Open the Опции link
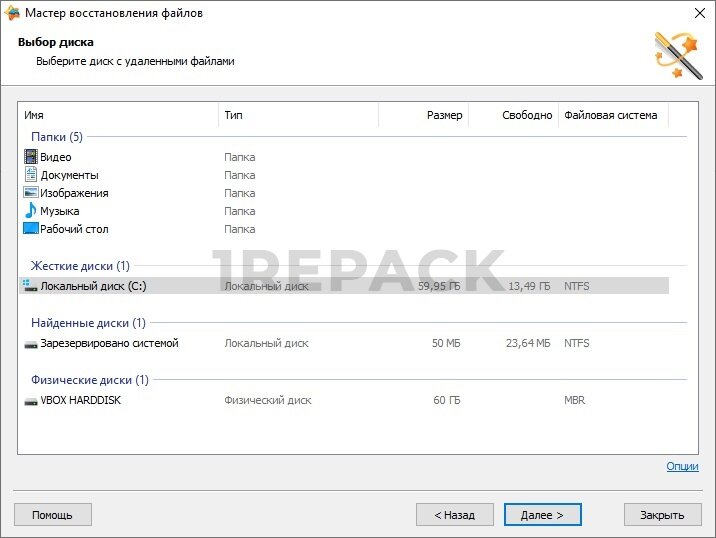 coord(682,467)
